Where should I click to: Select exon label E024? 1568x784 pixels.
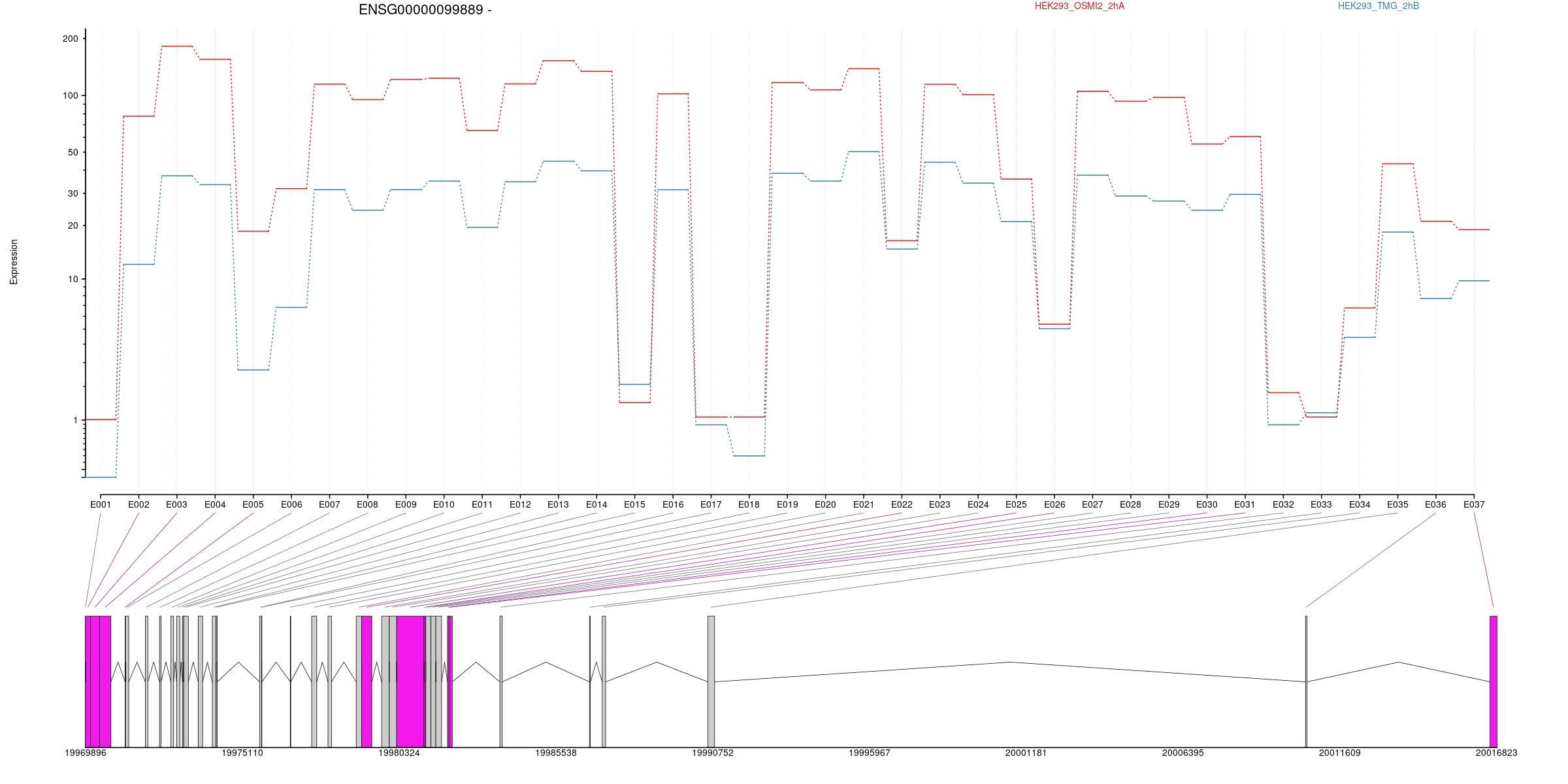(x=978, y=505)
